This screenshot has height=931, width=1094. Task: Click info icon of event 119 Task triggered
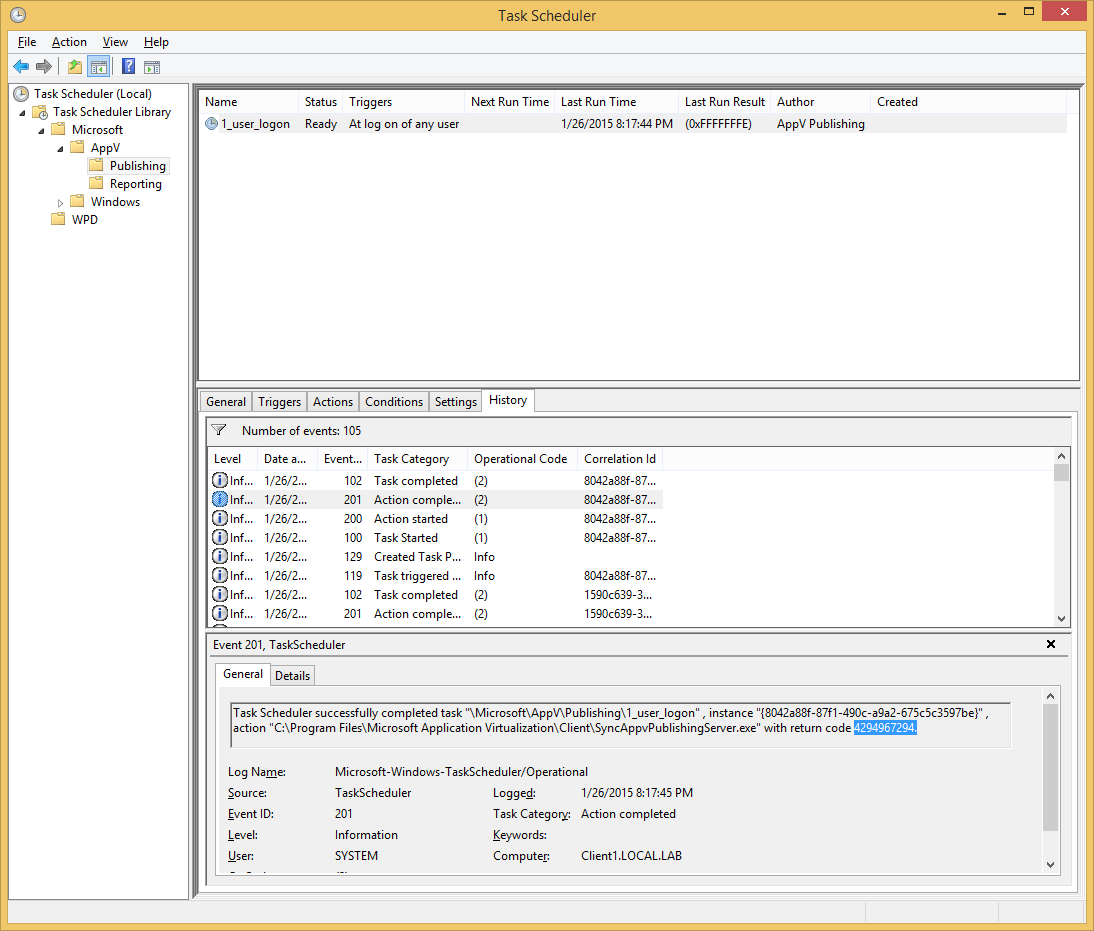220,575
